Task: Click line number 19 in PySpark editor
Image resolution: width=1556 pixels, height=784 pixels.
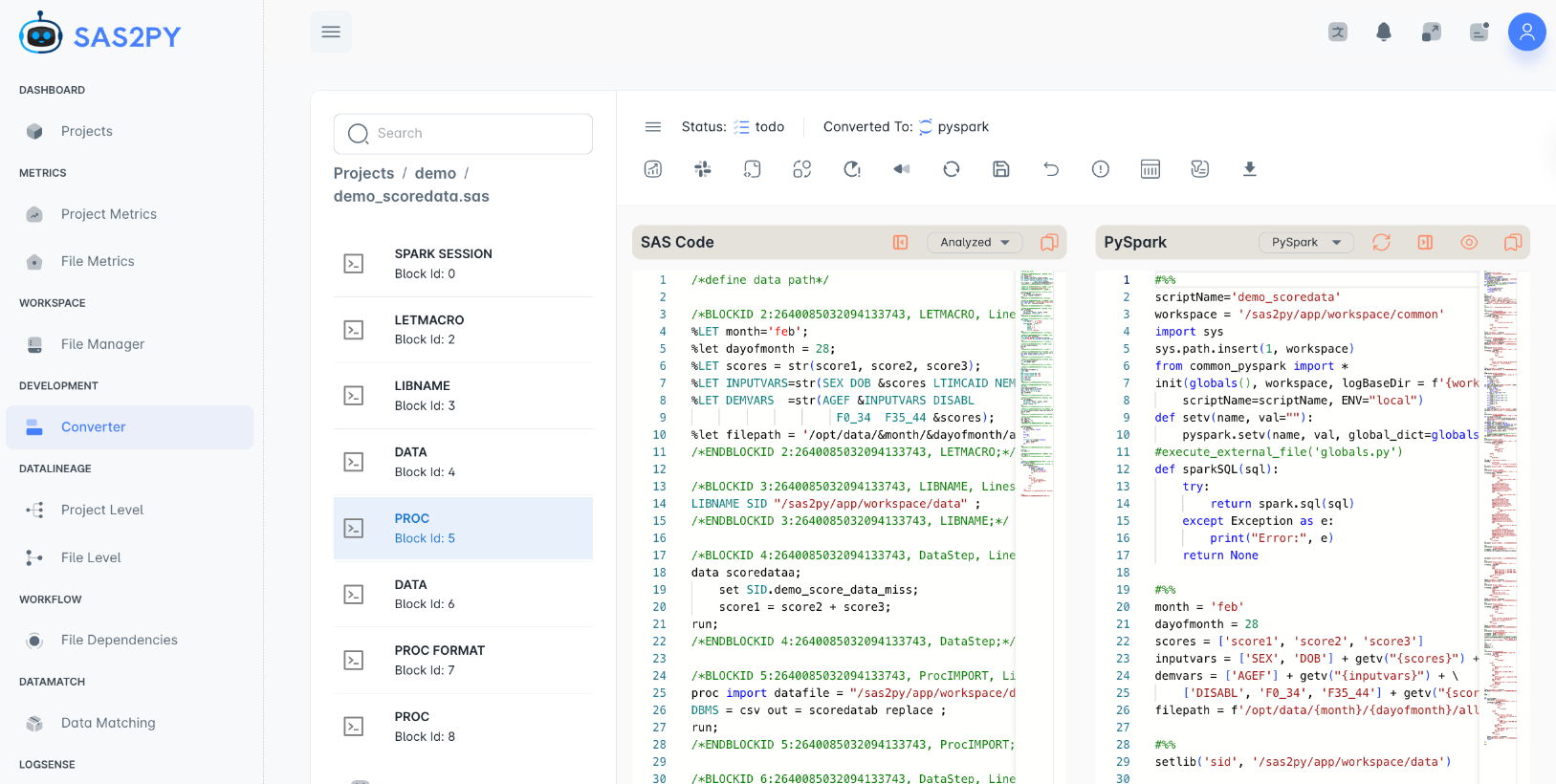Action: pos(1123,590)
